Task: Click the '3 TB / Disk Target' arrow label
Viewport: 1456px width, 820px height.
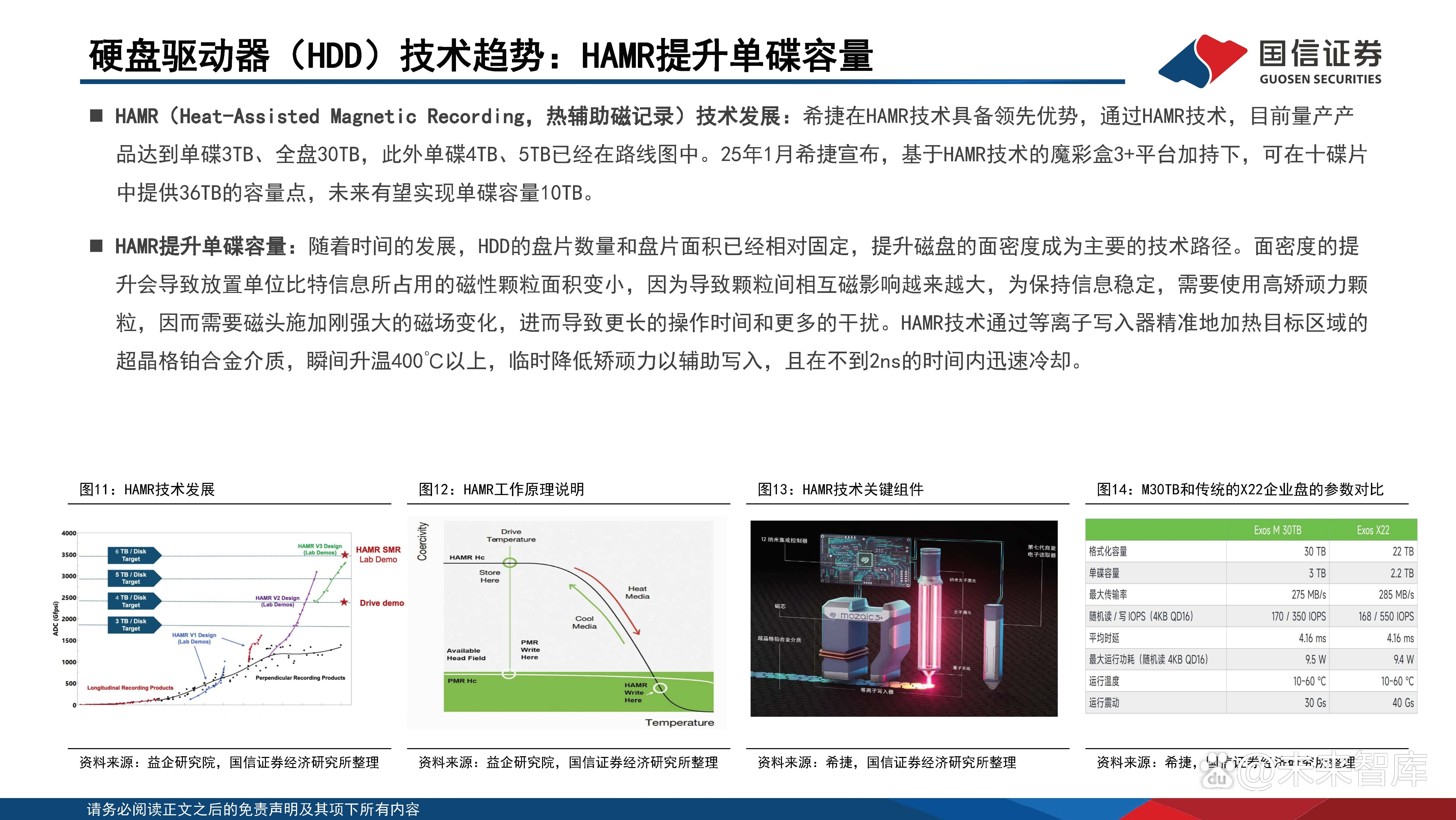Action: 131,624
